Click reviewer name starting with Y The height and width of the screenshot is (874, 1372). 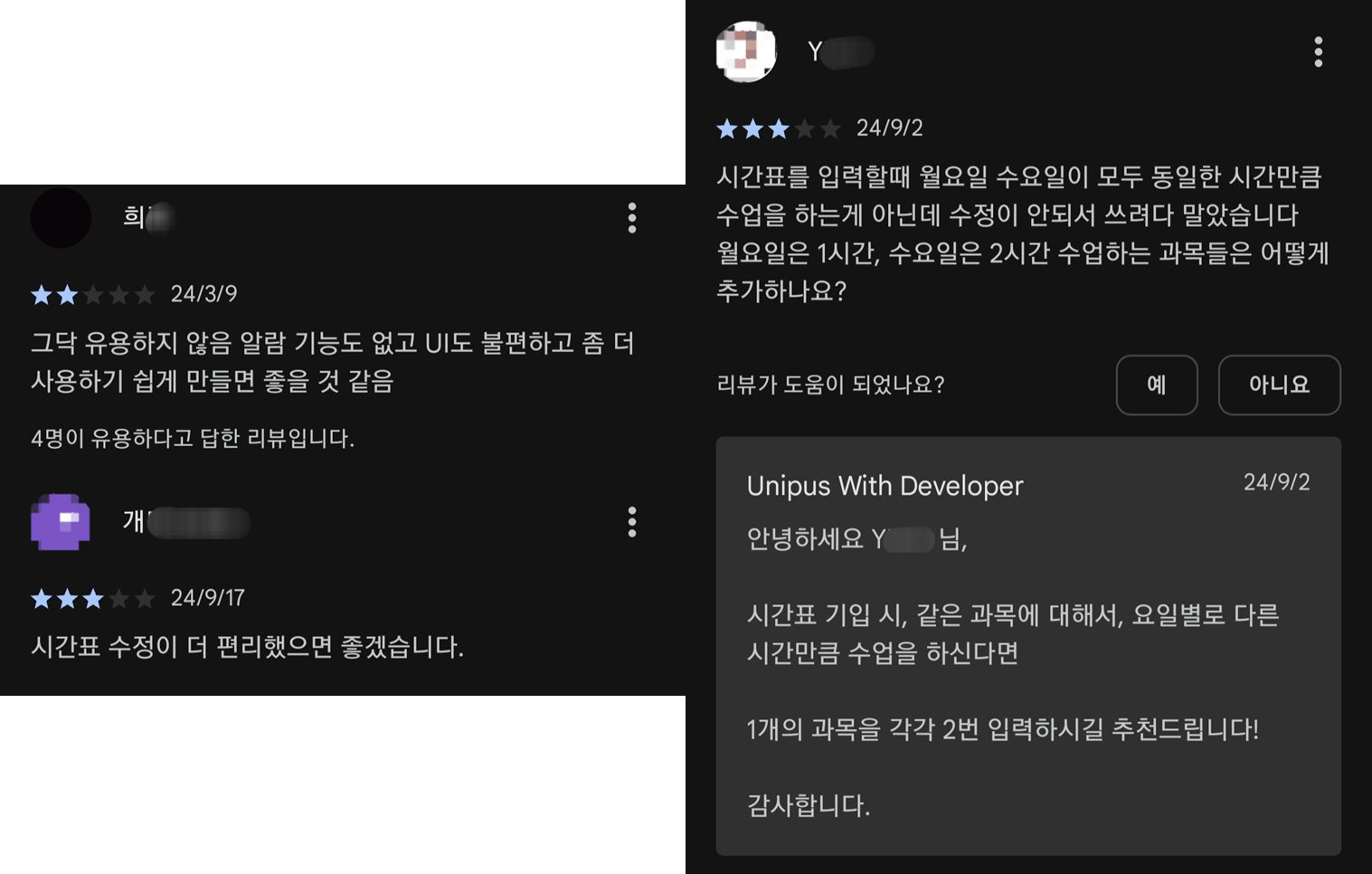(x=840, y=52)
